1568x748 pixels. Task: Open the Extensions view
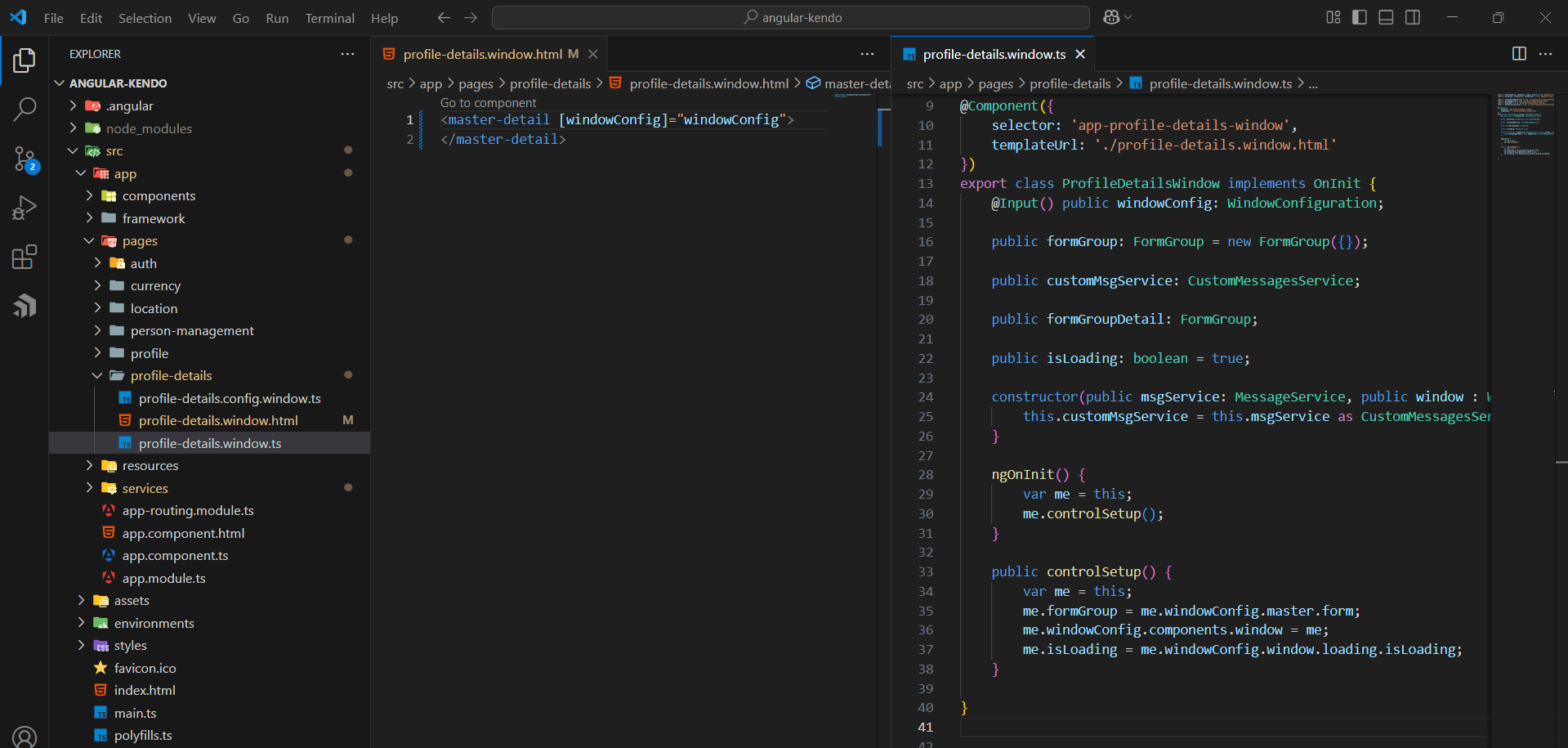25,257
